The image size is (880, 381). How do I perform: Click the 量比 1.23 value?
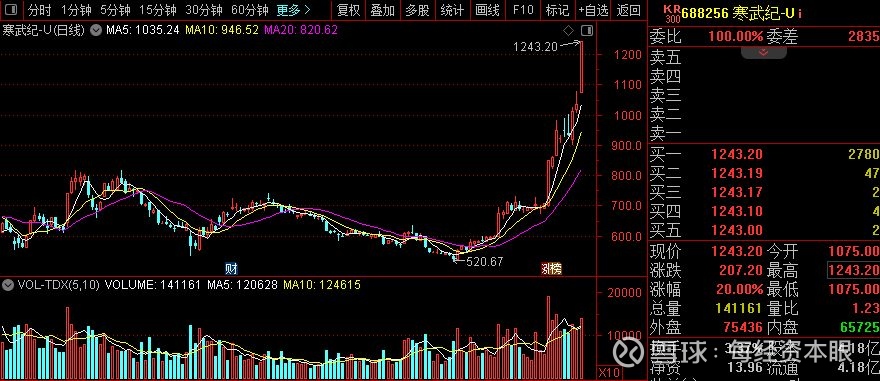pyautogui.click(x=867, y=308)
